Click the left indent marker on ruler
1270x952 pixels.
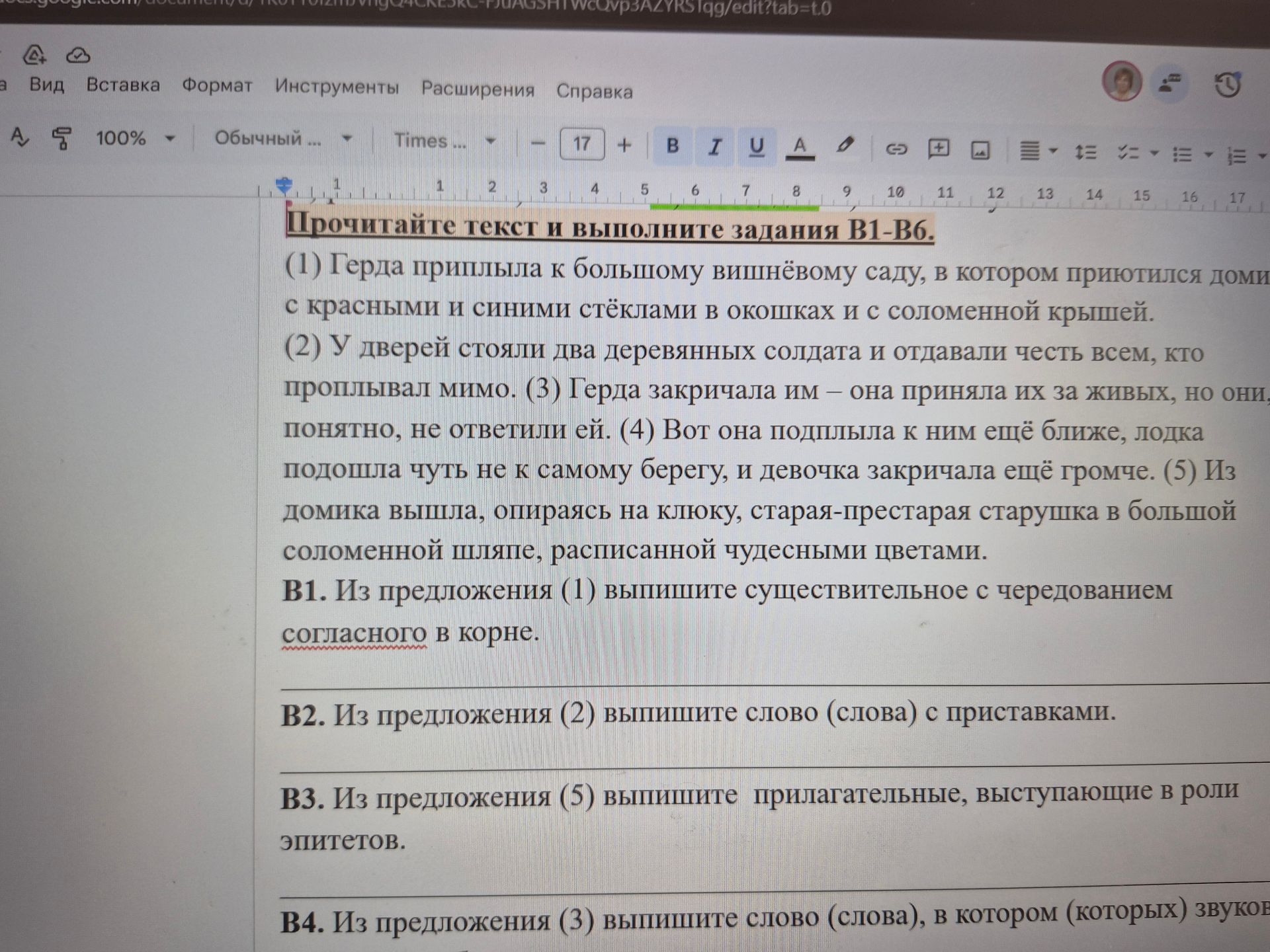284,185
